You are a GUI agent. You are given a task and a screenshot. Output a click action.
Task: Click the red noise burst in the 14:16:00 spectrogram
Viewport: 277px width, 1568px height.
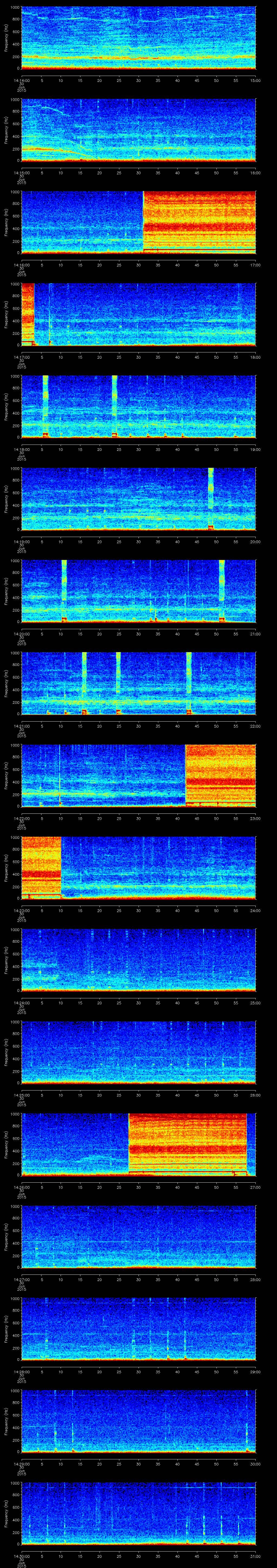point(199,222)
